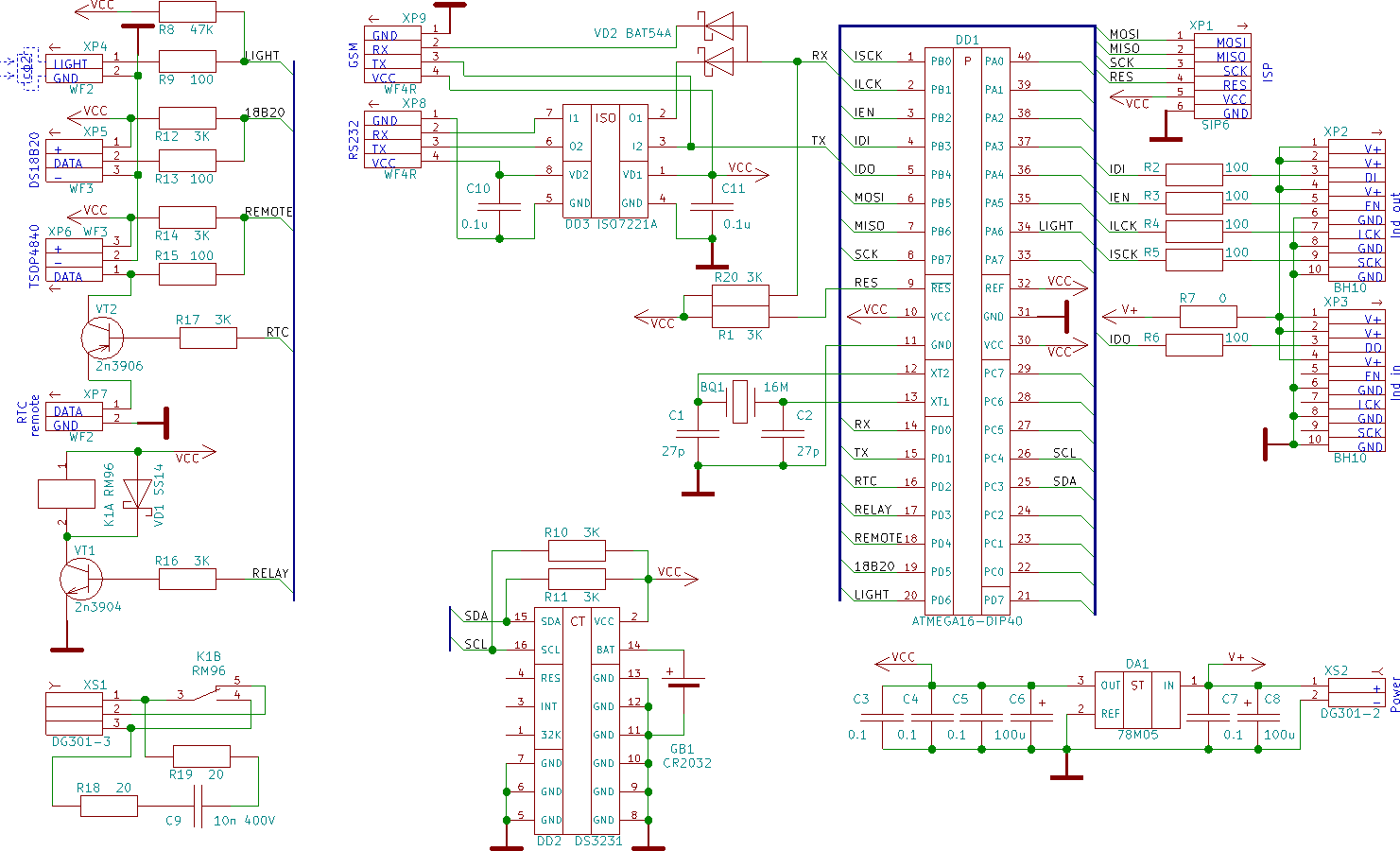Click the XS1 DG301-3 terminal block

pyautogui.click(x=74, y=712)
